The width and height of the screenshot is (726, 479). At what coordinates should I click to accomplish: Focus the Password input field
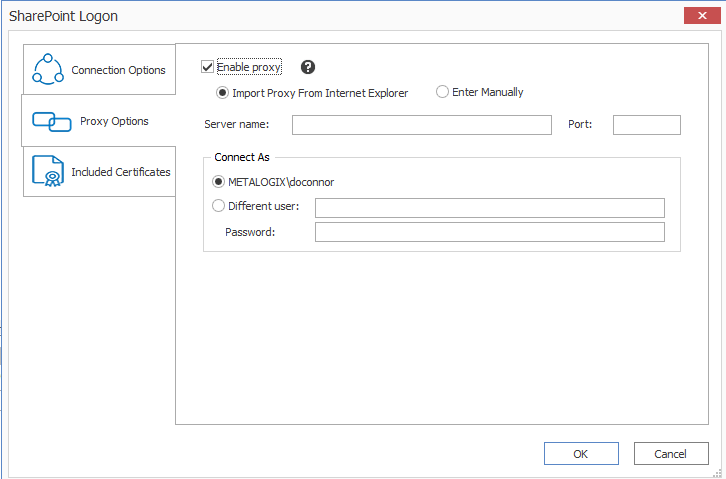(489, 232)
